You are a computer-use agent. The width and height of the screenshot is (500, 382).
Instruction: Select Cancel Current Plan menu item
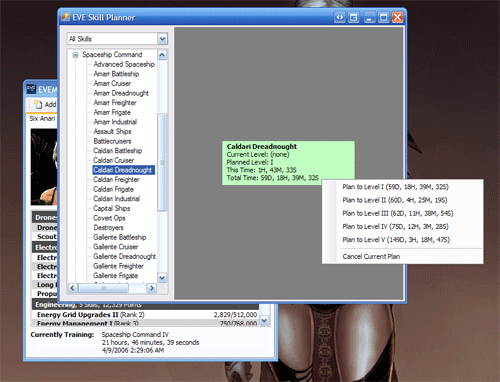371,256
